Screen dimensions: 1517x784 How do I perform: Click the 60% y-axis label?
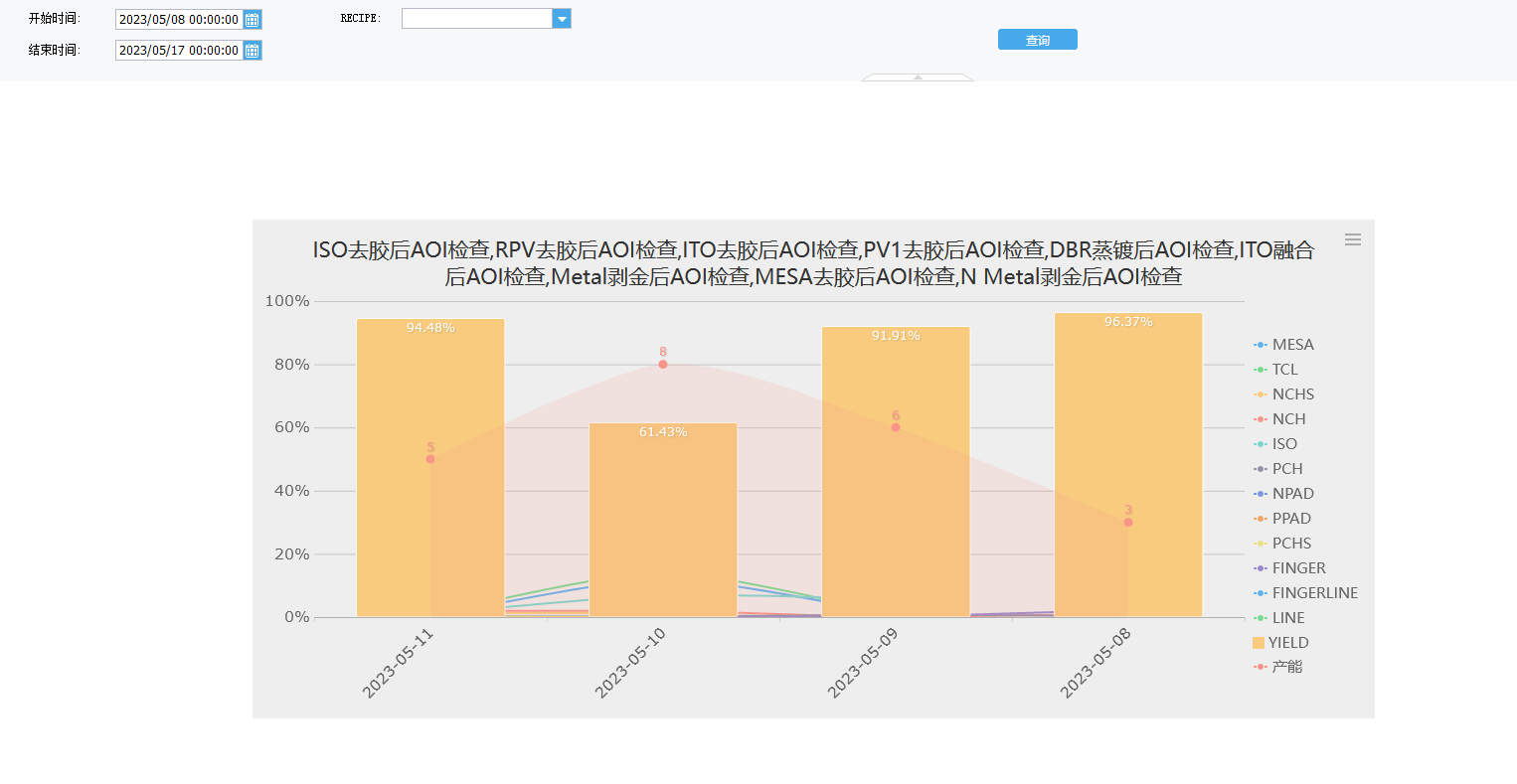[292, 427]
